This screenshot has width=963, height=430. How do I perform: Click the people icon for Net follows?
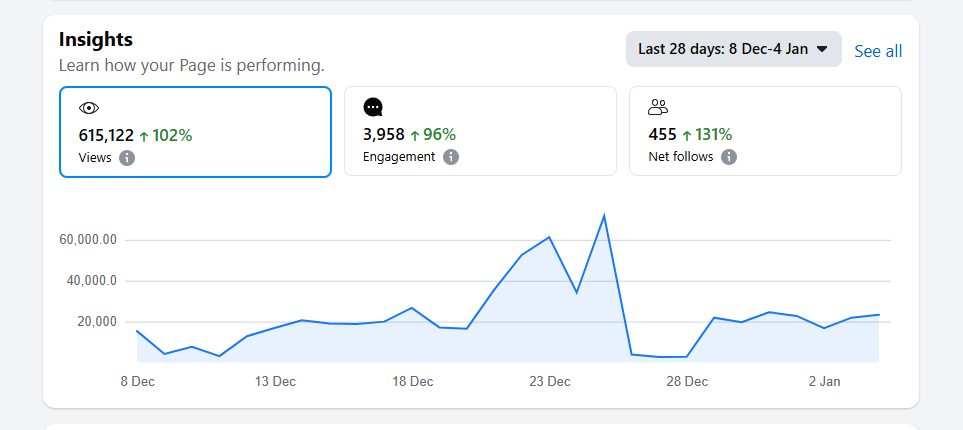(x=658, y=108)
